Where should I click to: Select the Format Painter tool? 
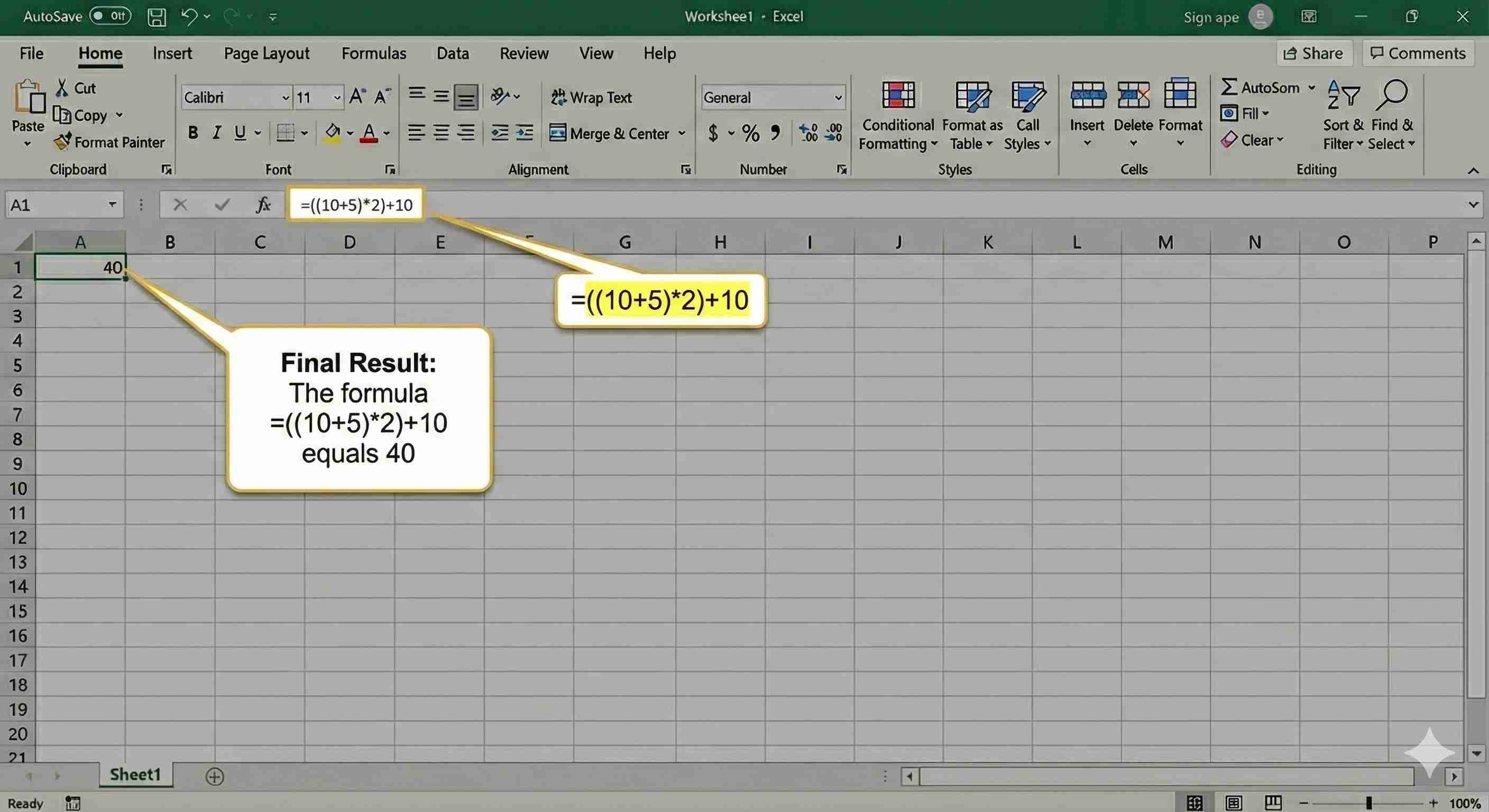[x=110, y=142]
